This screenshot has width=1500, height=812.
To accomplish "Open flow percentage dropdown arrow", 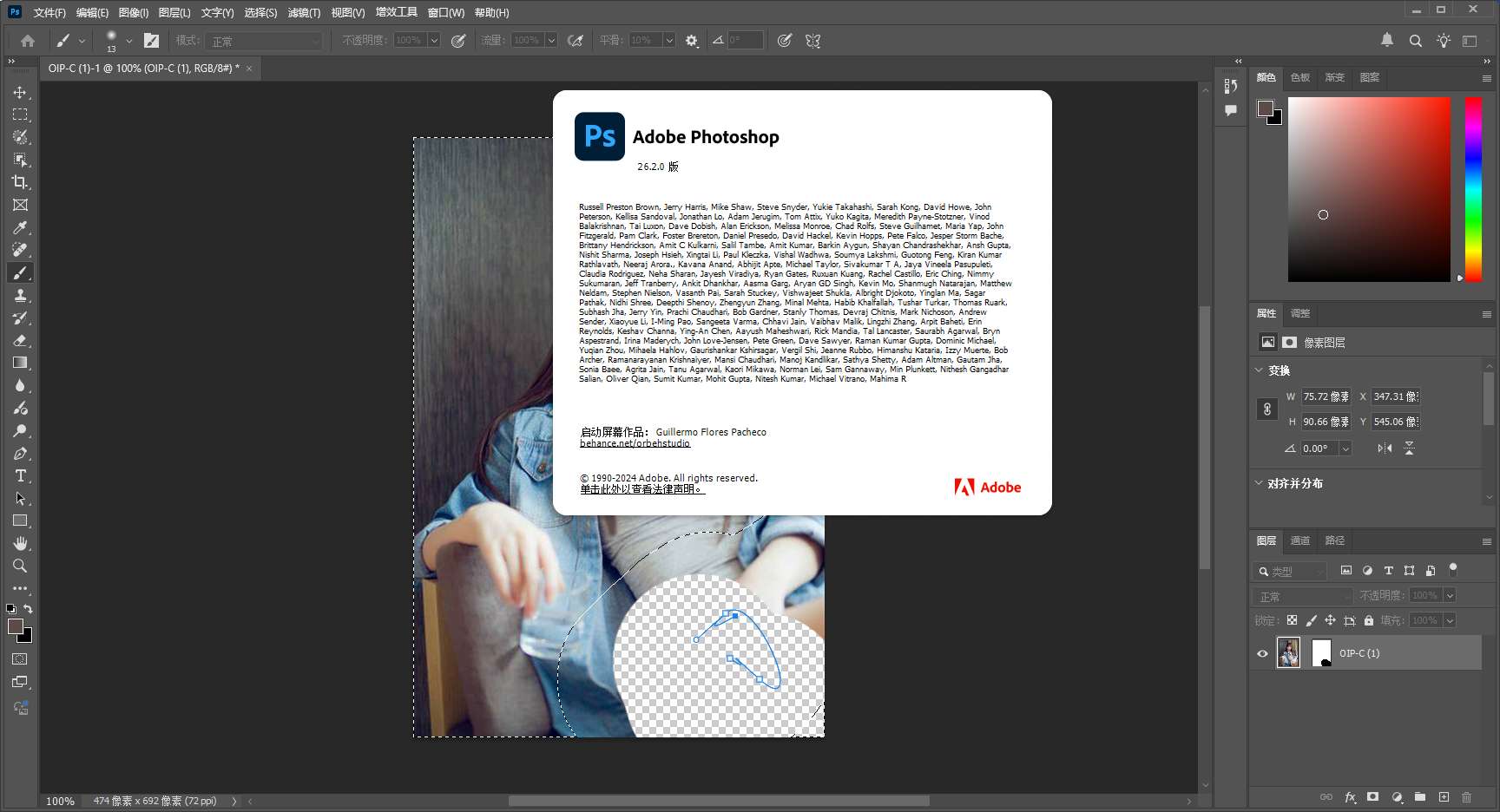I will coord(551,41).
